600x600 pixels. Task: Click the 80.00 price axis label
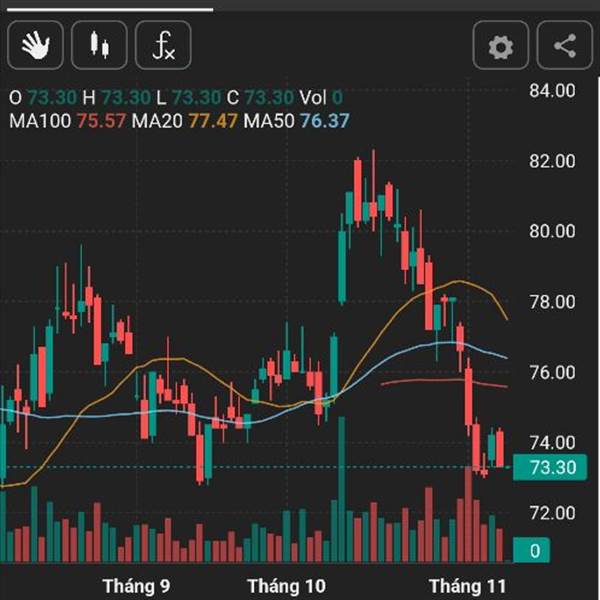(552, 231)
